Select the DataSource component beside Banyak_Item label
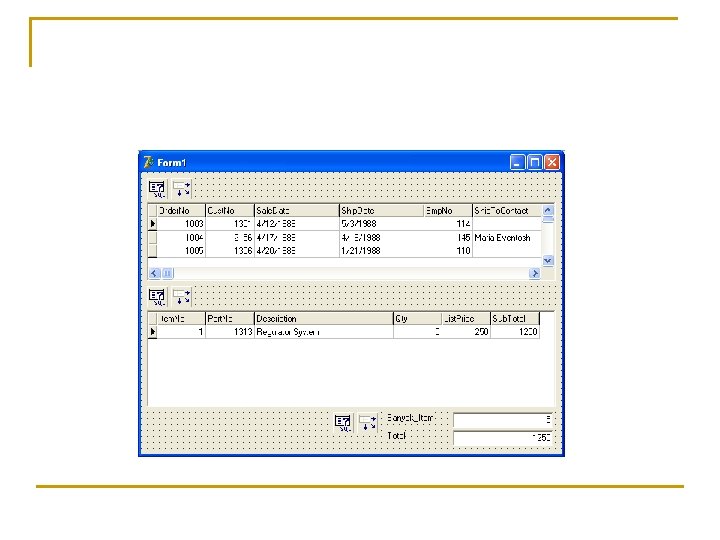720x540 pixels. pos(367,423)
